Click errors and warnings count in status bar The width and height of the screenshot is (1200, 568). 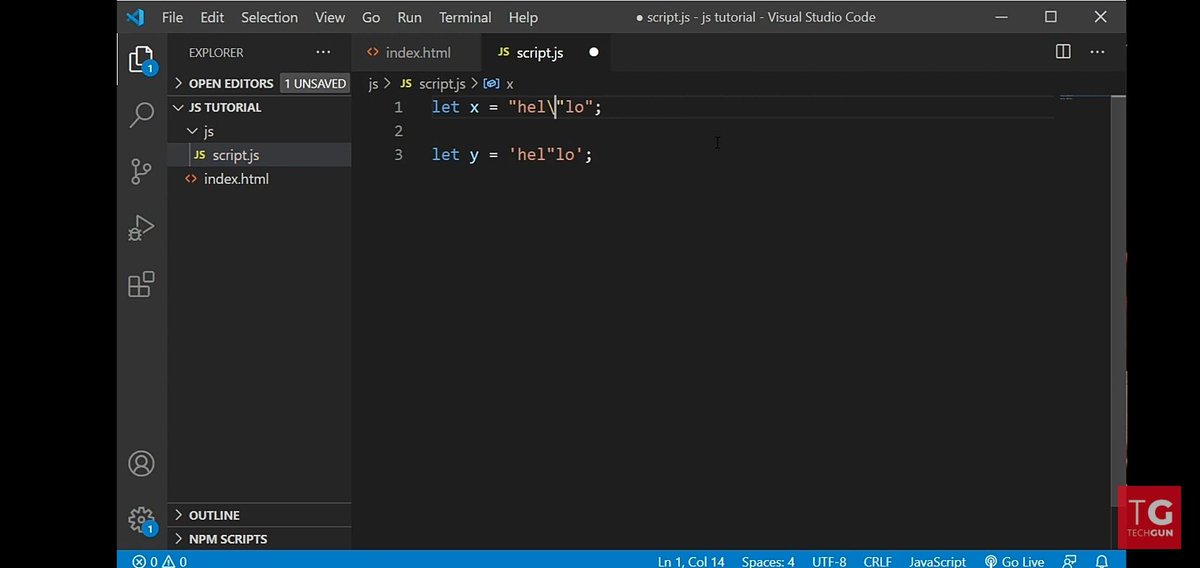click(x=160, y=561)
